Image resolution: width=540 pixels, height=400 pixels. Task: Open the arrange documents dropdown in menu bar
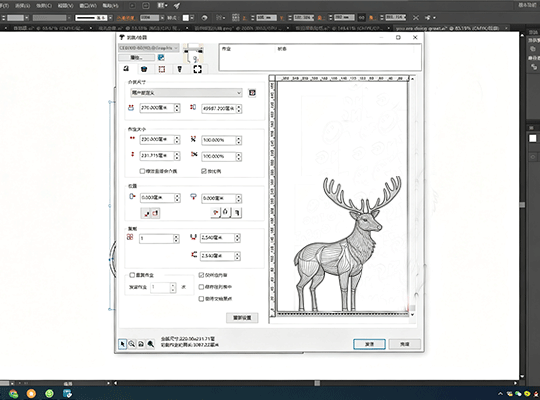(x=163, y=6)
